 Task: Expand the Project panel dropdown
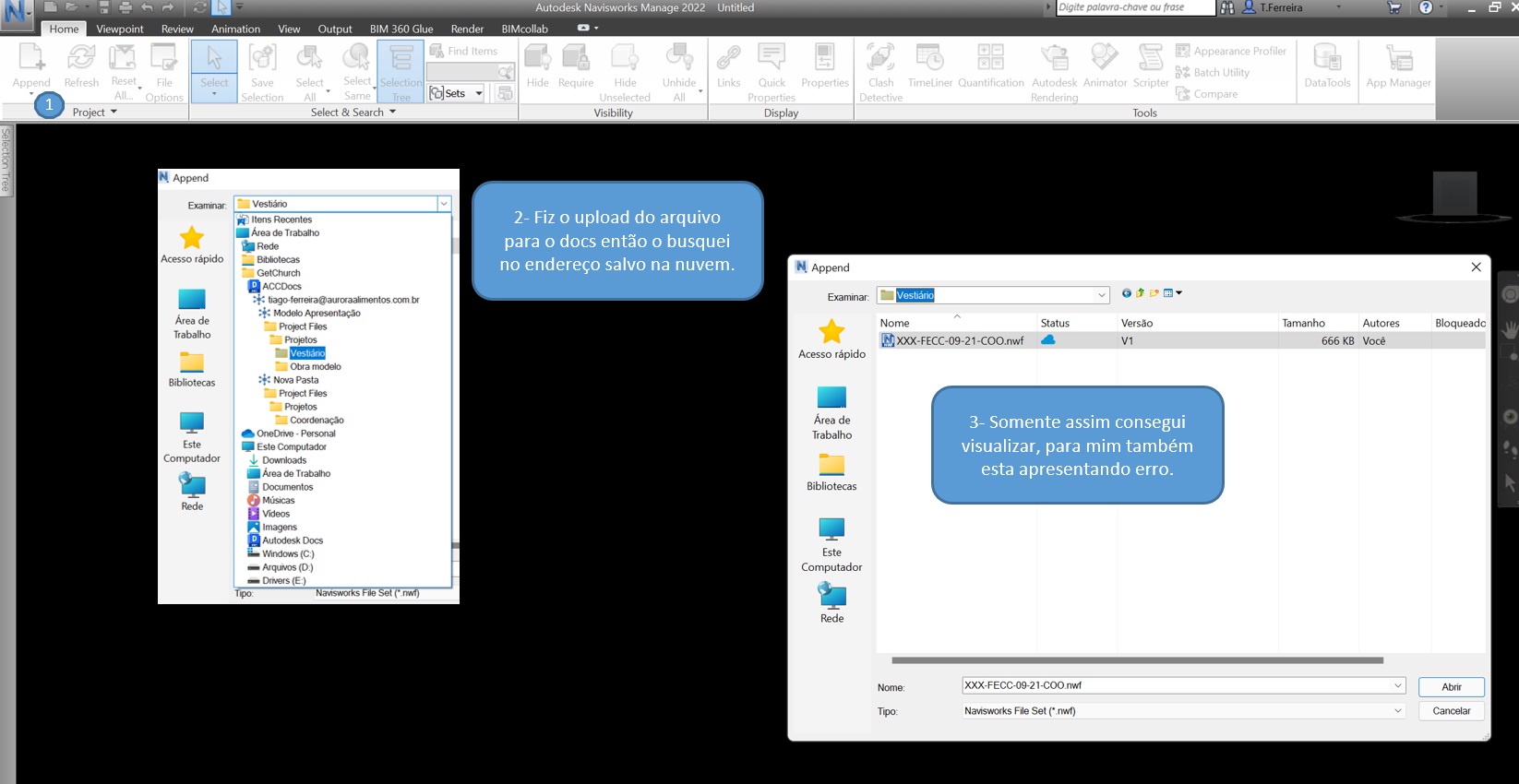click(95, 112)
